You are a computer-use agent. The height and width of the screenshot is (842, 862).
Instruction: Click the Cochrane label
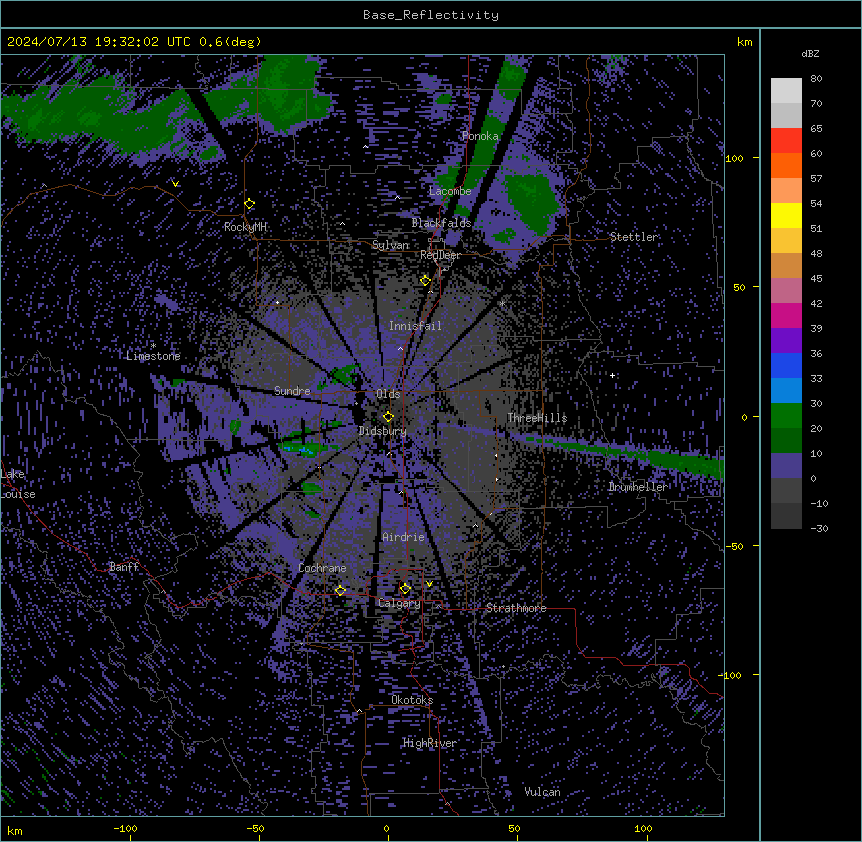tap(322, 568)
